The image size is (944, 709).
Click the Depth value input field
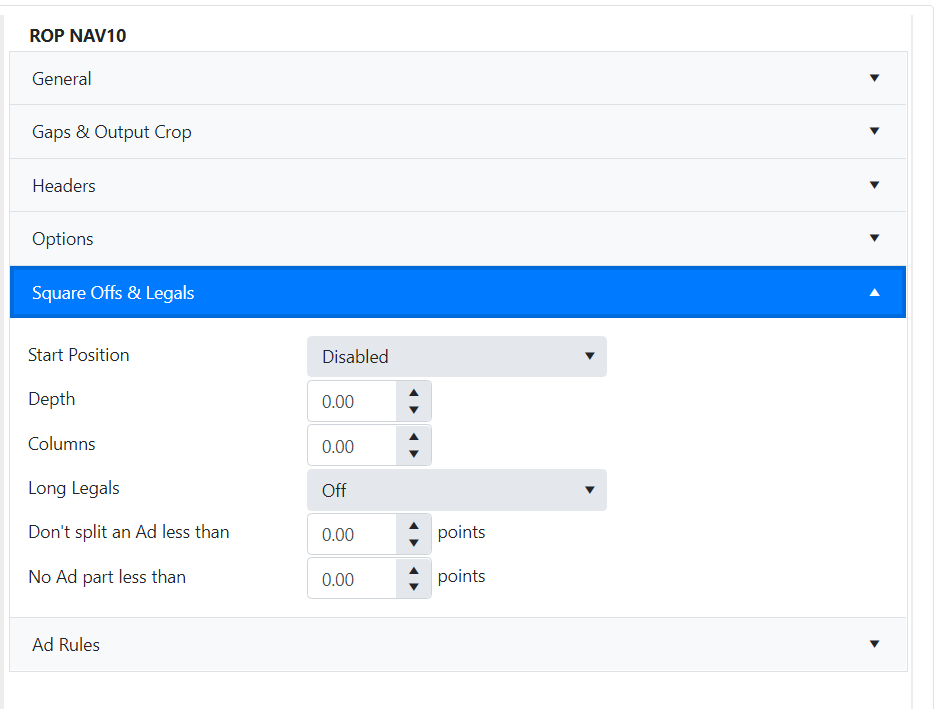click(x=352, y=402)
